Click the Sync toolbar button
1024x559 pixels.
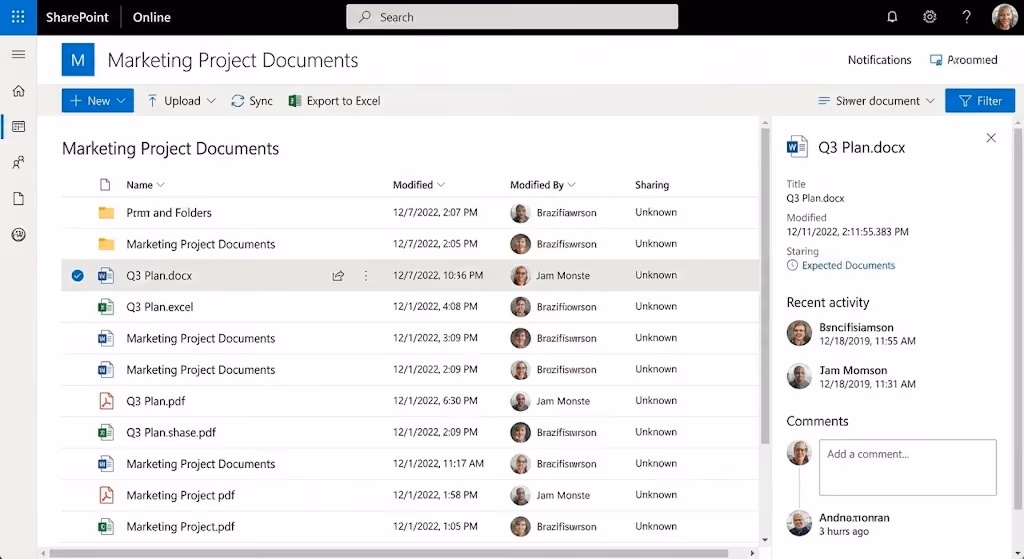[251, 101]
